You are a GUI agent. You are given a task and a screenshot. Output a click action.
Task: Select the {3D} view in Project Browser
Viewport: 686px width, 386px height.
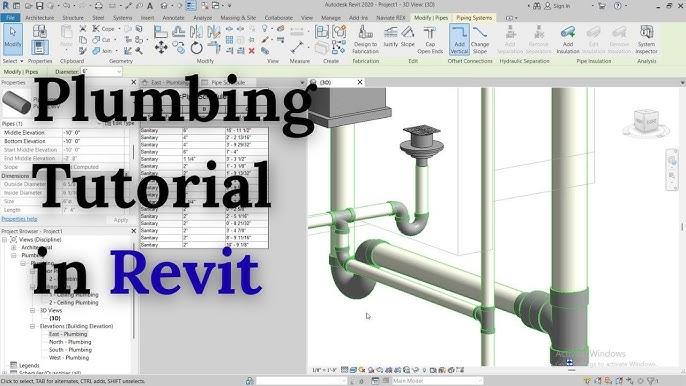[x=55, y=318]
